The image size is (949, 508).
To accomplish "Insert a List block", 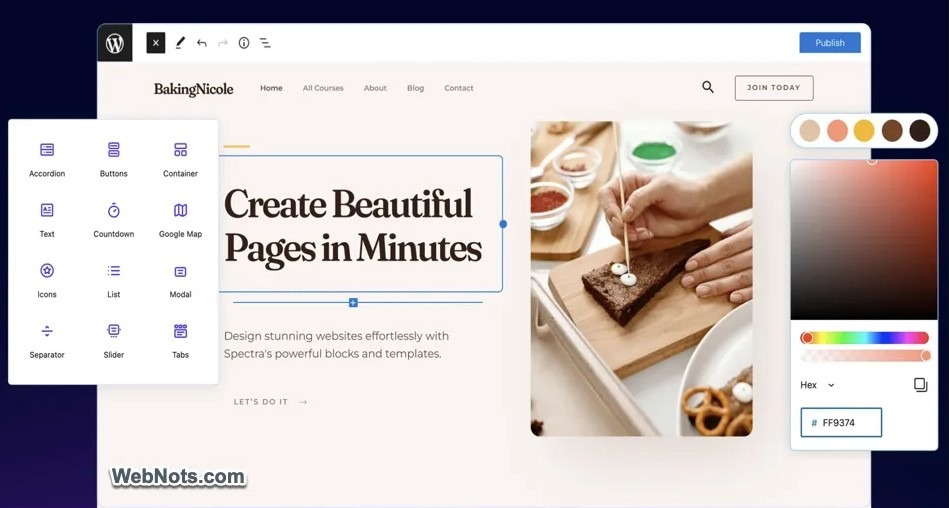I will [x=114, y=281].
